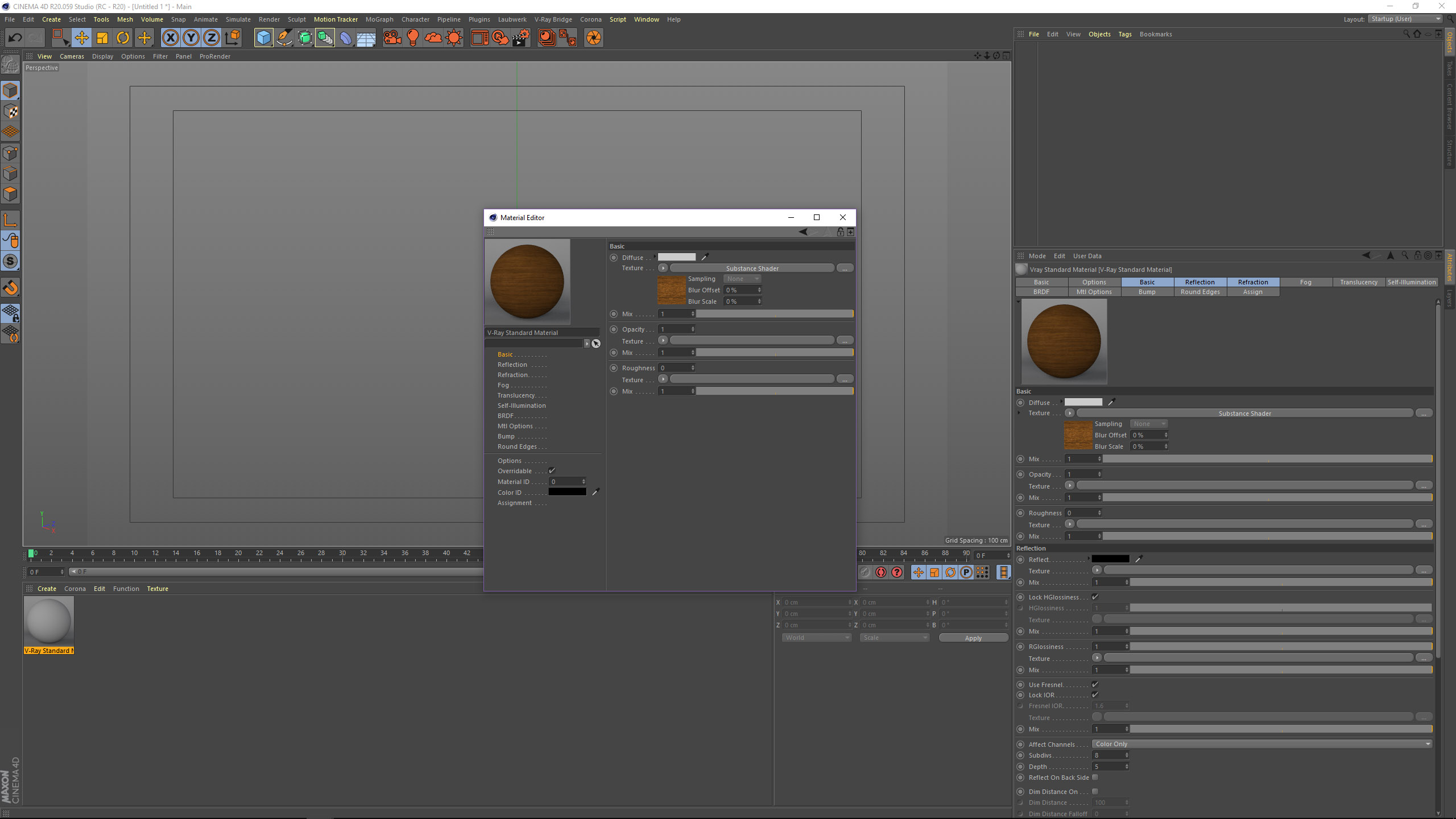Open the camera objects icon
The image size is (1456, 819).
point(392,38)
